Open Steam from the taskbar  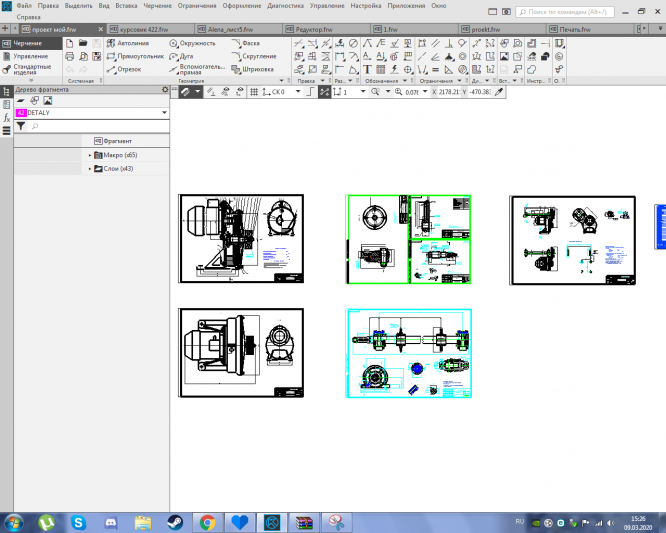coord(175,523)
